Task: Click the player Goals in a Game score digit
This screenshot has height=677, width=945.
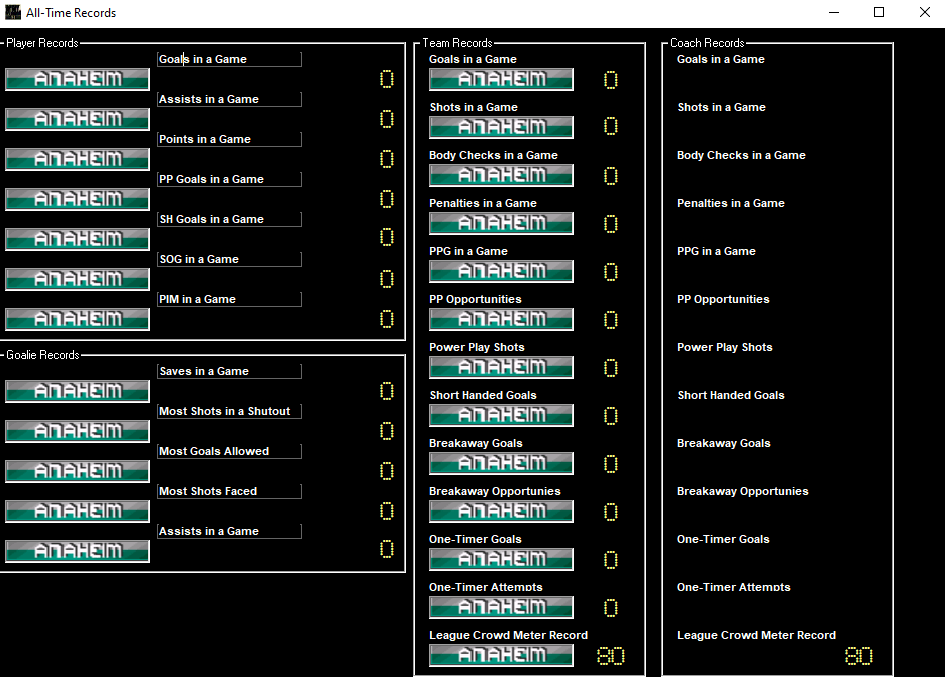Action: 386,80
